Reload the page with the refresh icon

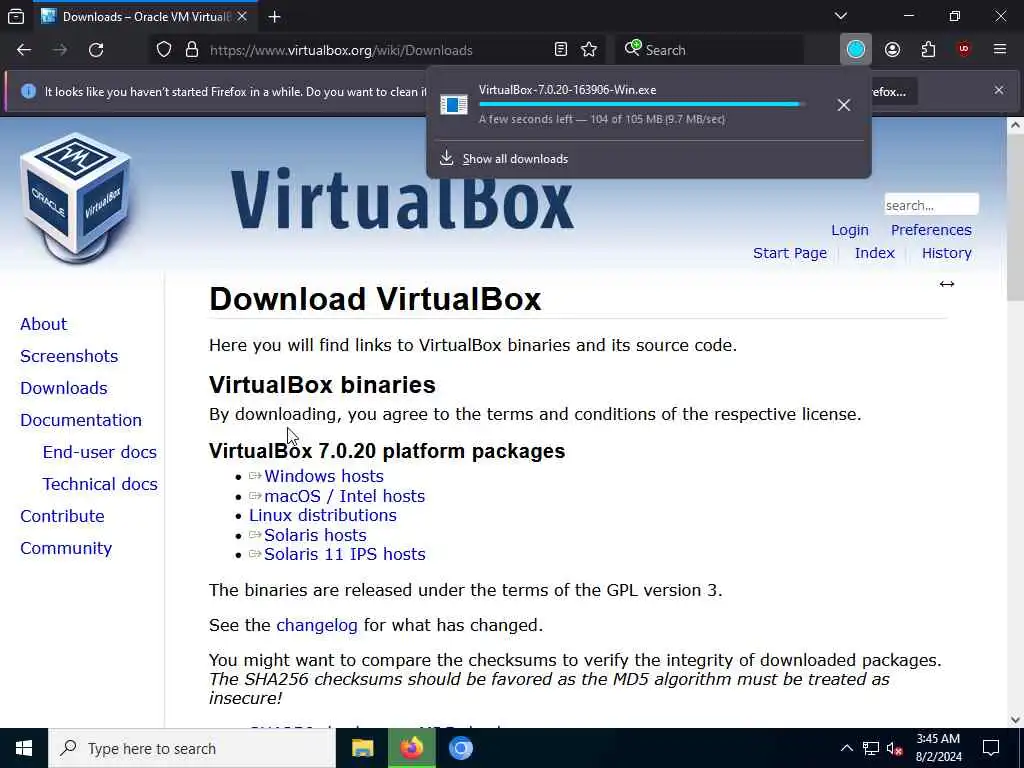click(x=96, y=50)
